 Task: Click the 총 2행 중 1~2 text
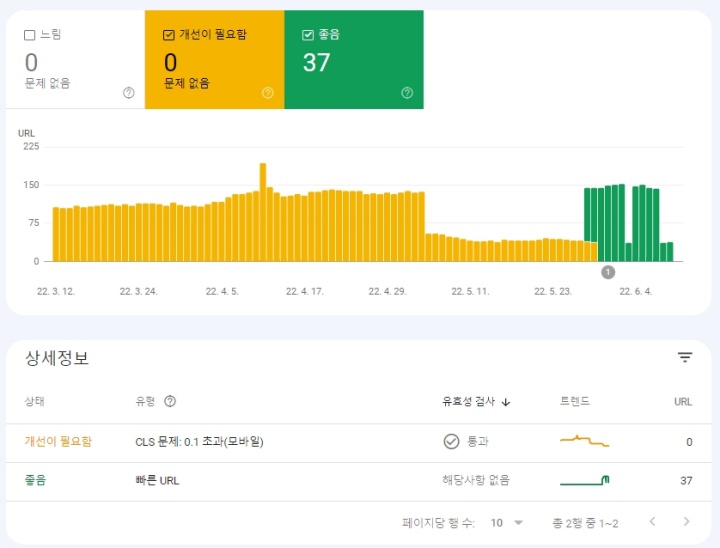pos(585,523)
